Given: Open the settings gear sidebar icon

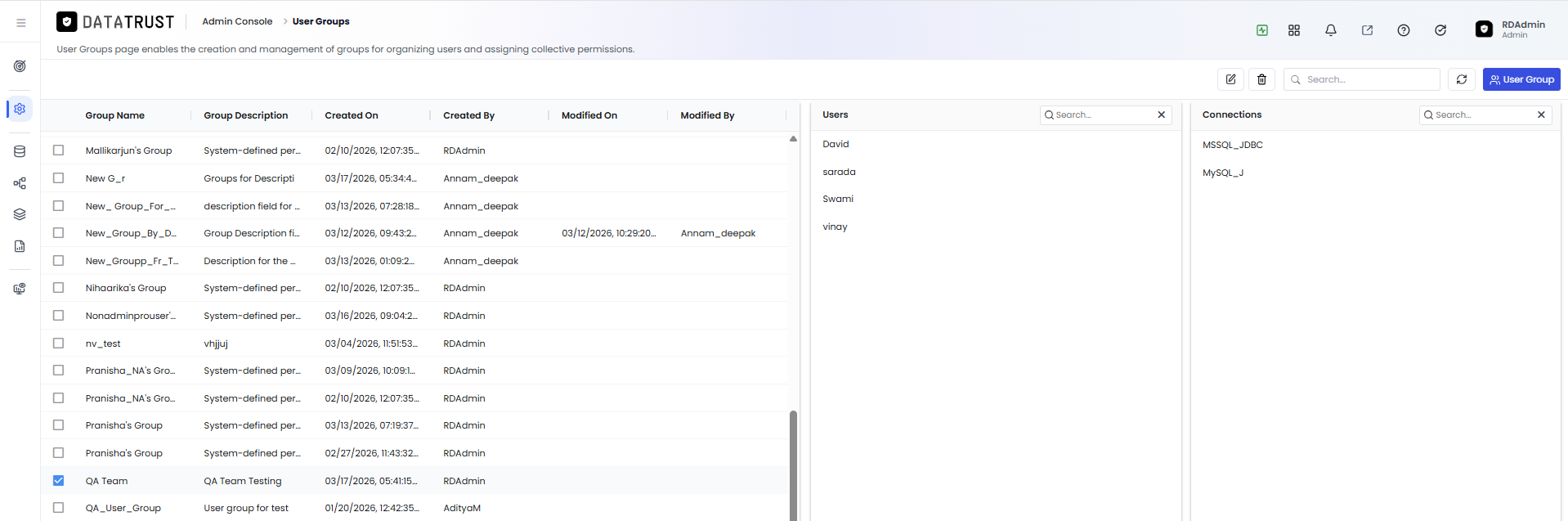Looking at the screenshot, I should tap(20, 109).
